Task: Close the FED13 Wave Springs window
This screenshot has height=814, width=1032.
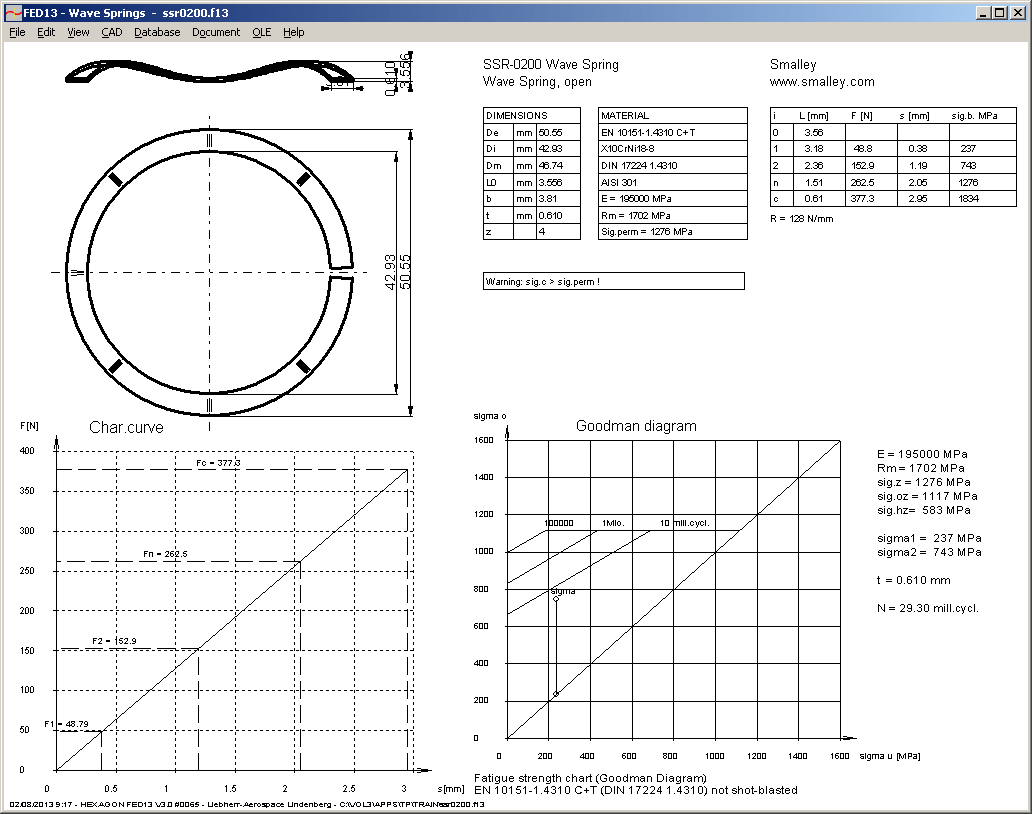Action: 1017,13
